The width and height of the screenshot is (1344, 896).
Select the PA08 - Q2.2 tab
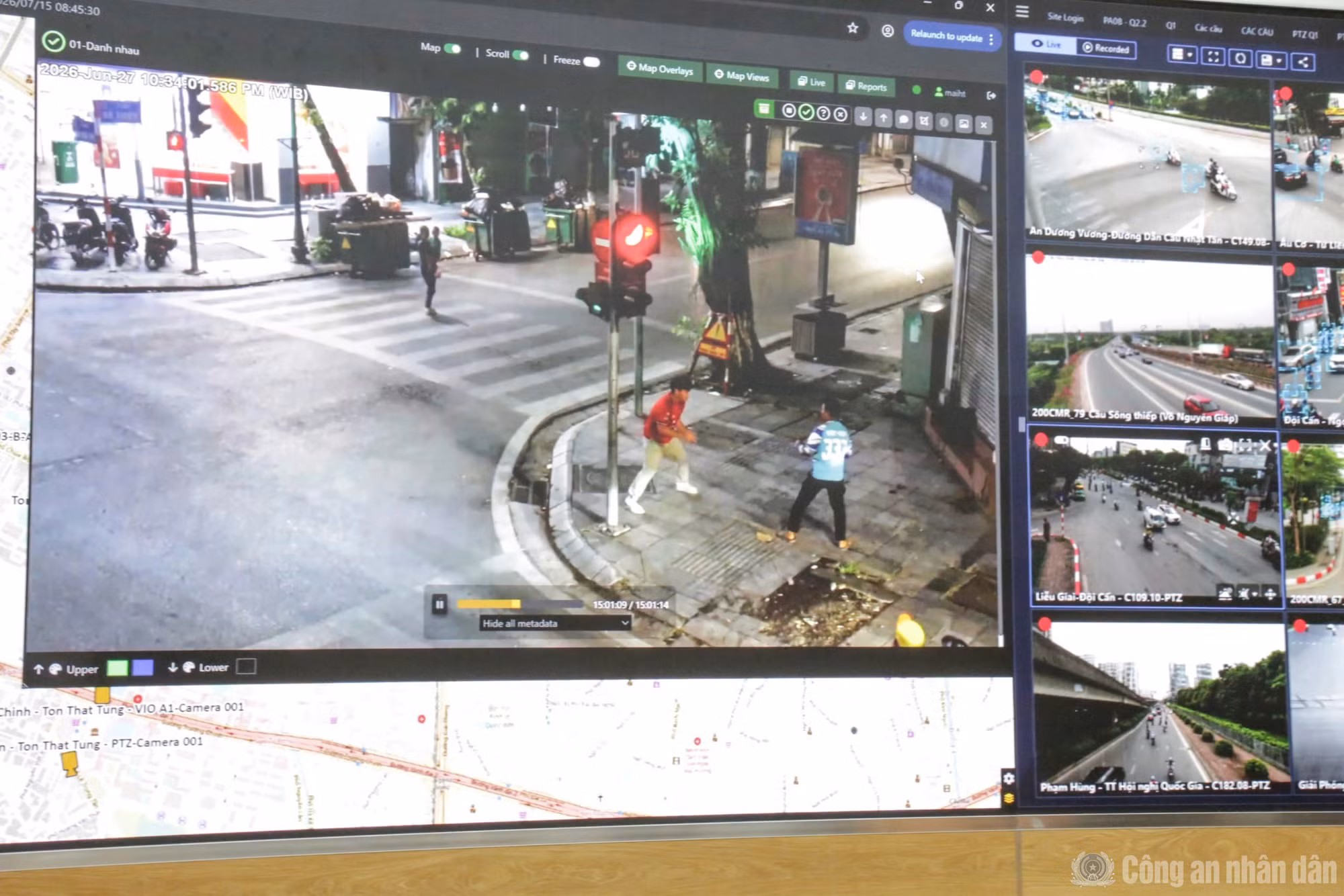1124,21
